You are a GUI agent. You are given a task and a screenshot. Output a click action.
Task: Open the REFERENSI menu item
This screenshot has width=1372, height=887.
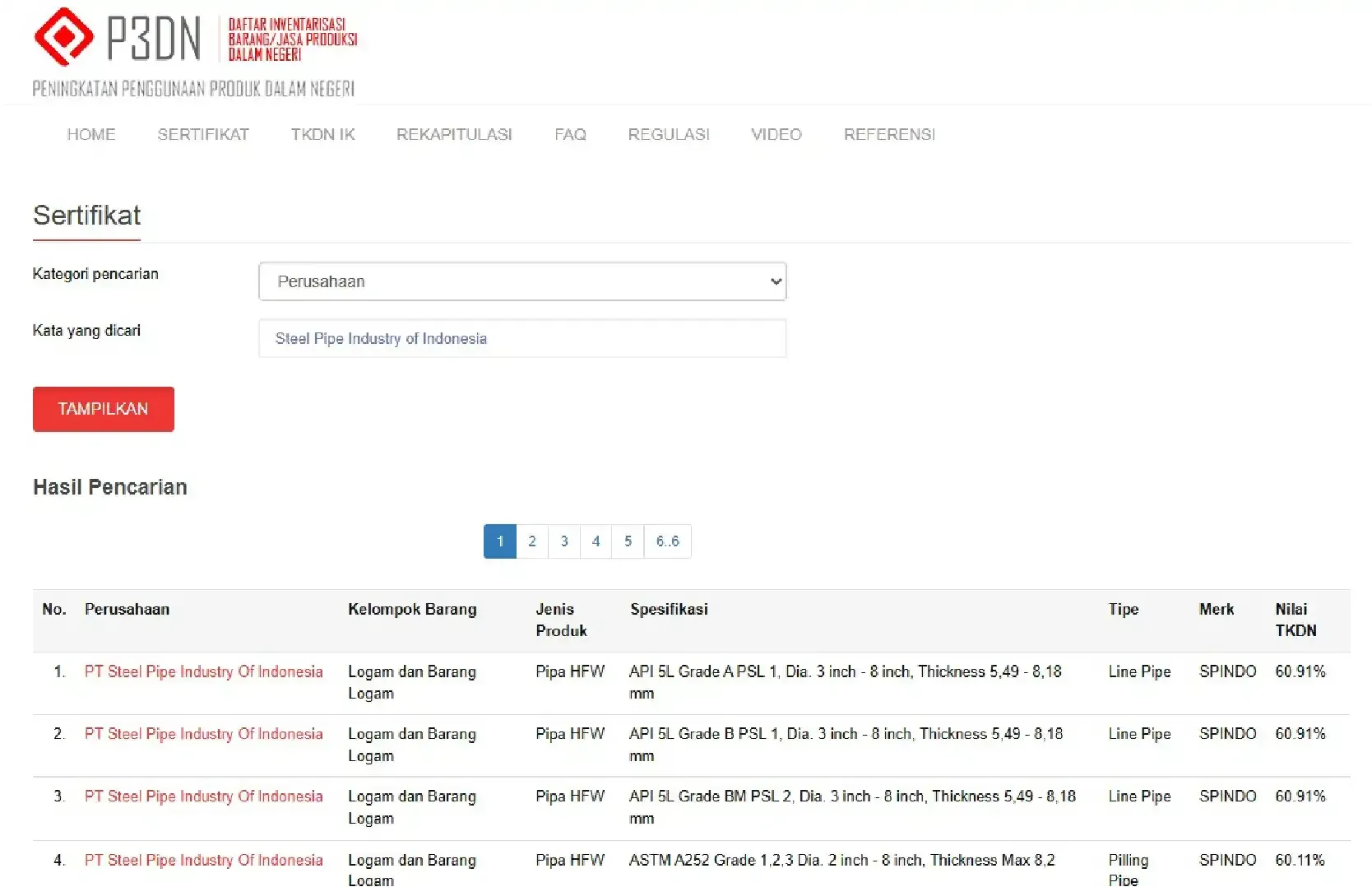tap(889, 134)
